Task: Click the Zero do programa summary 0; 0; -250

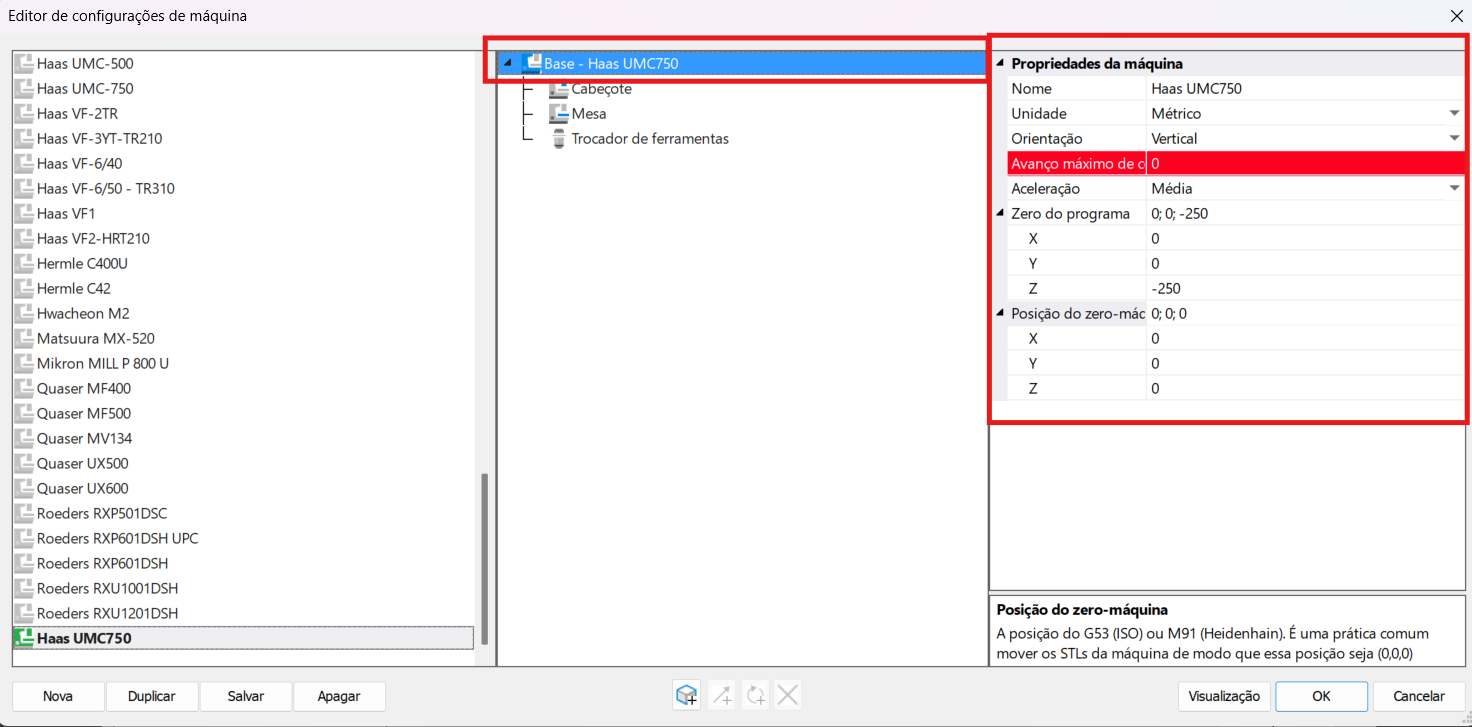Action: click(1181, 213)
